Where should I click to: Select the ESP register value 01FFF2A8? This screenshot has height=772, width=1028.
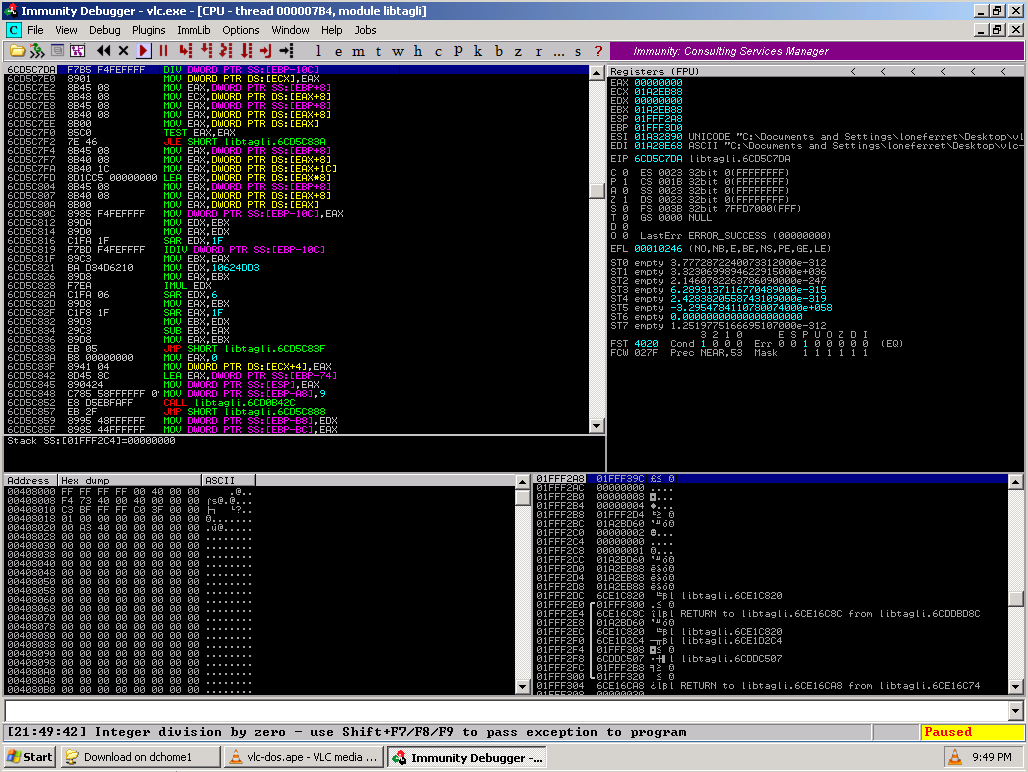[x=658, y=119]
